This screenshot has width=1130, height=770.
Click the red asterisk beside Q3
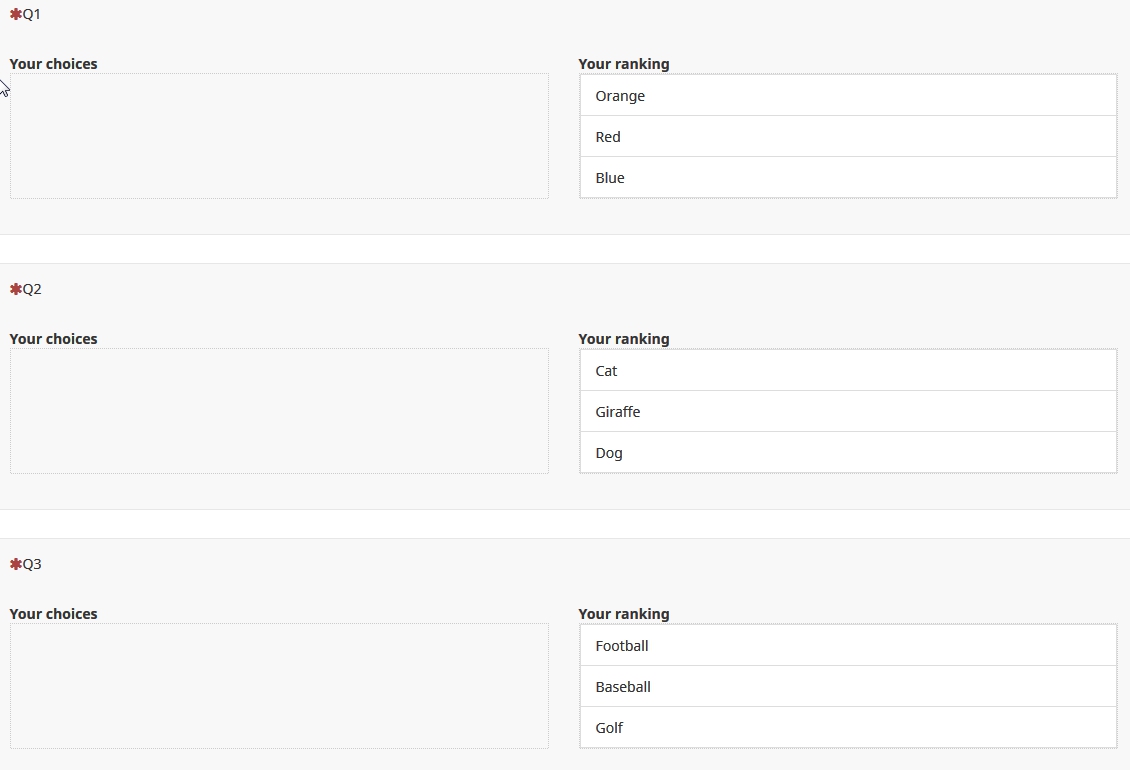click(x=15, y=564)
